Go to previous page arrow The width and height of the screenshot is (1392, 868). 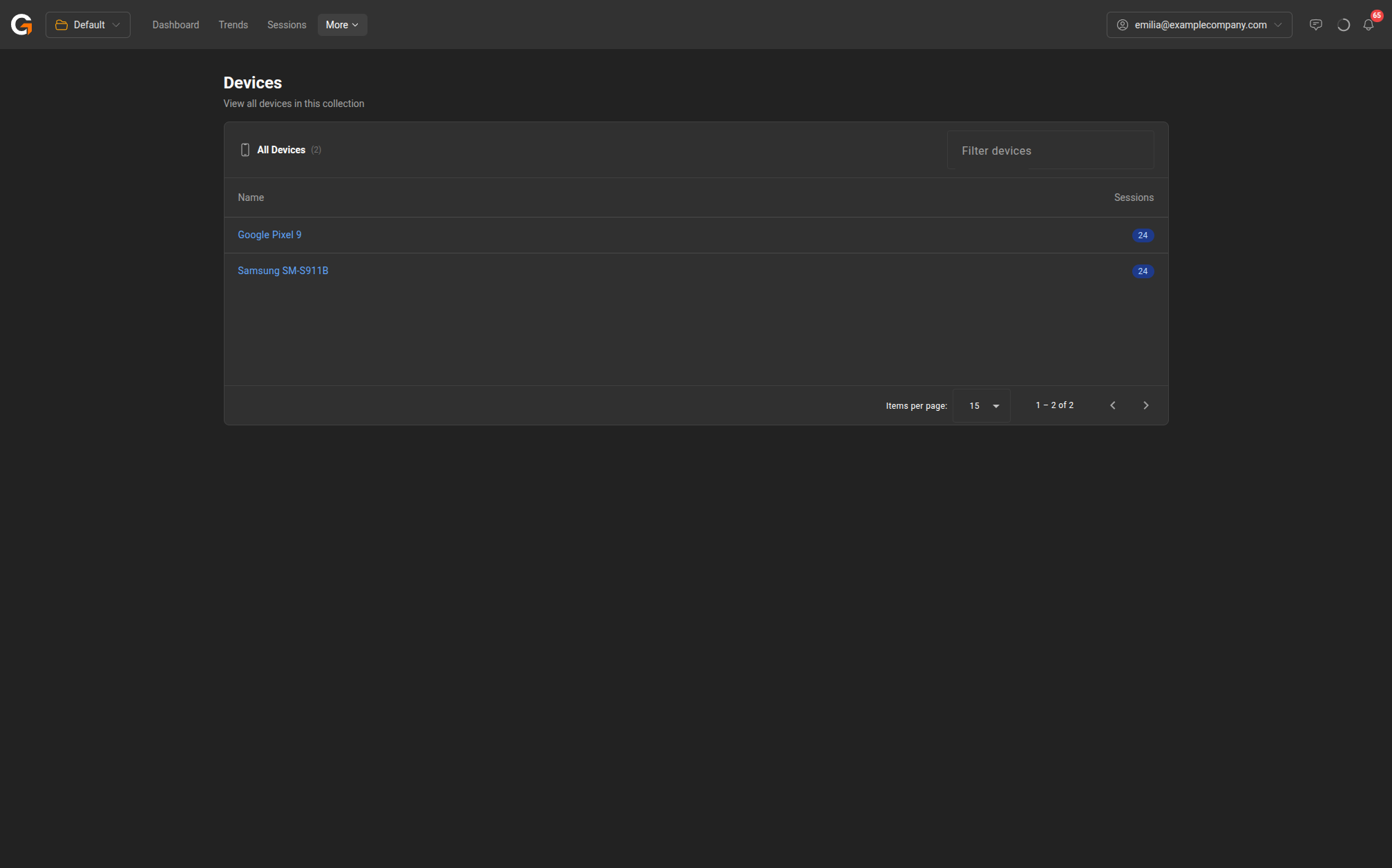click(1112, 405)
